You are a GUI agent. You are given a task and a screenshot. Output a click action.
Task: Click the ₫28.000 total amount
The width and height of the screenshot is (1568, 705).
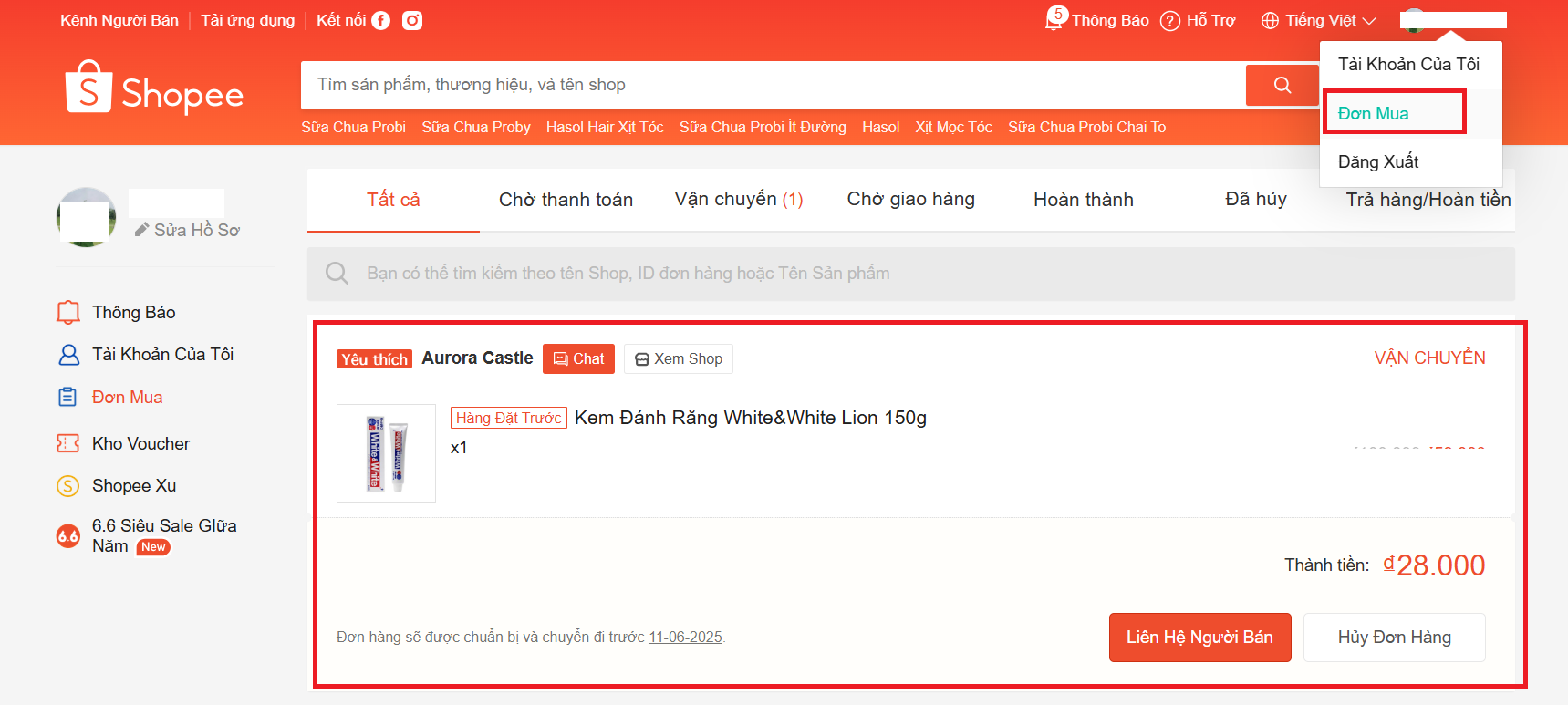(1434, 565)
